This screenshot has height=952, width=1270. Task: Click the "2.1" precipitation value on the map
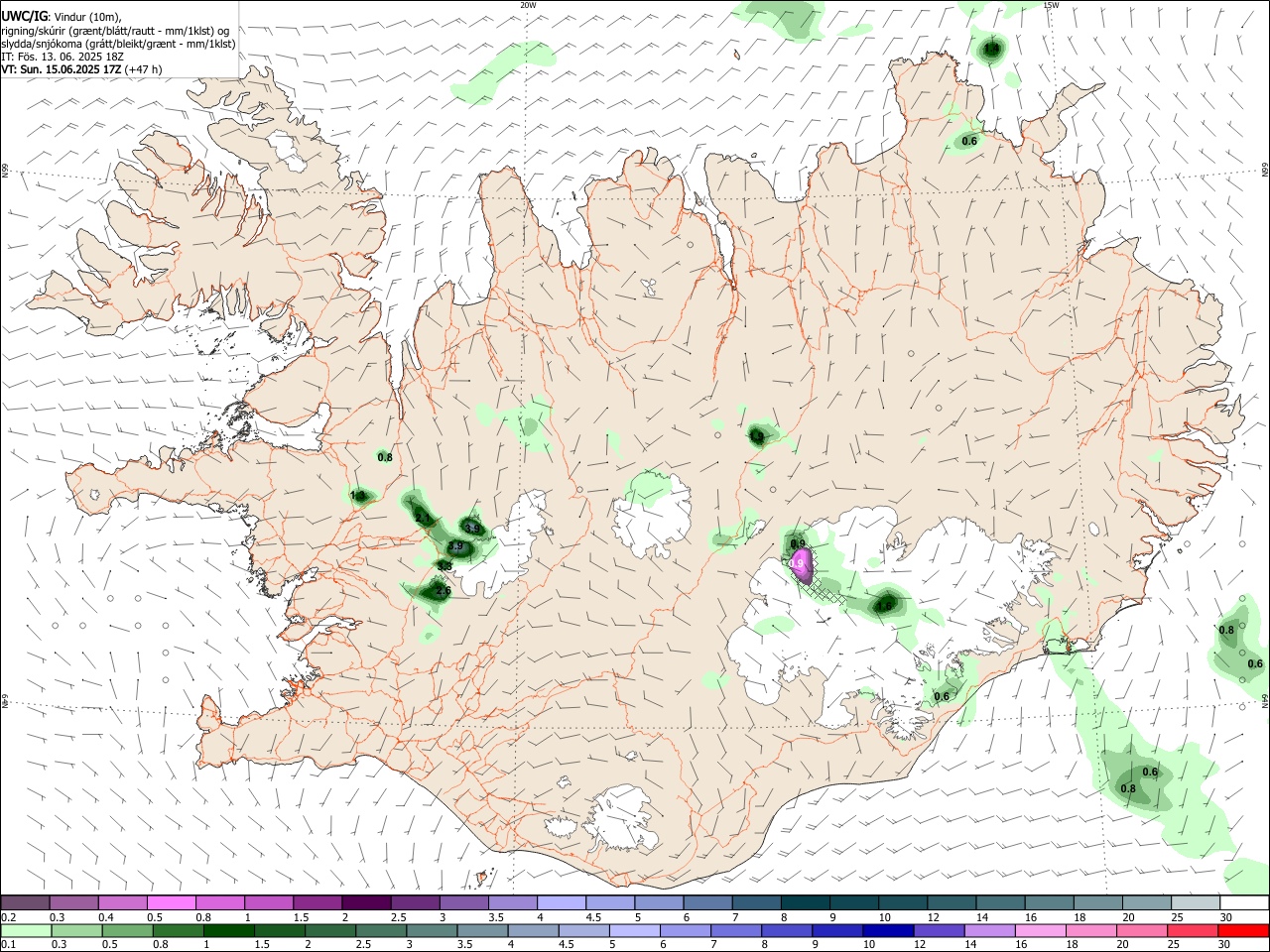point(423,518)
